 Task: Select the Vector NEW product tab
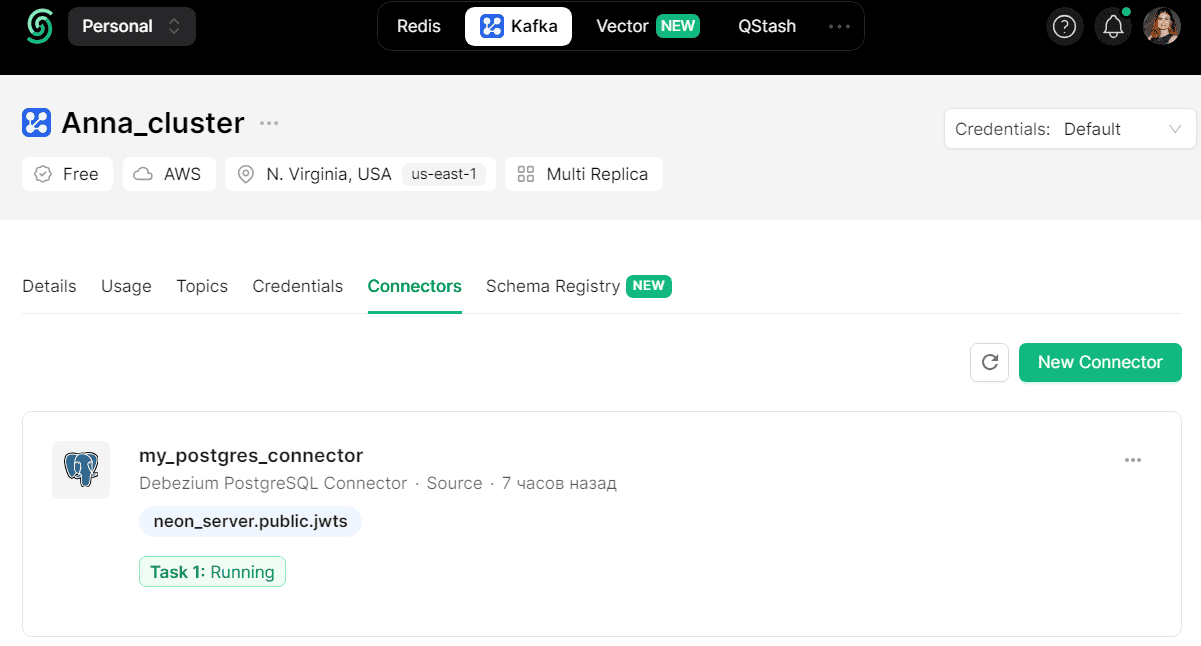tap(647, 26)
